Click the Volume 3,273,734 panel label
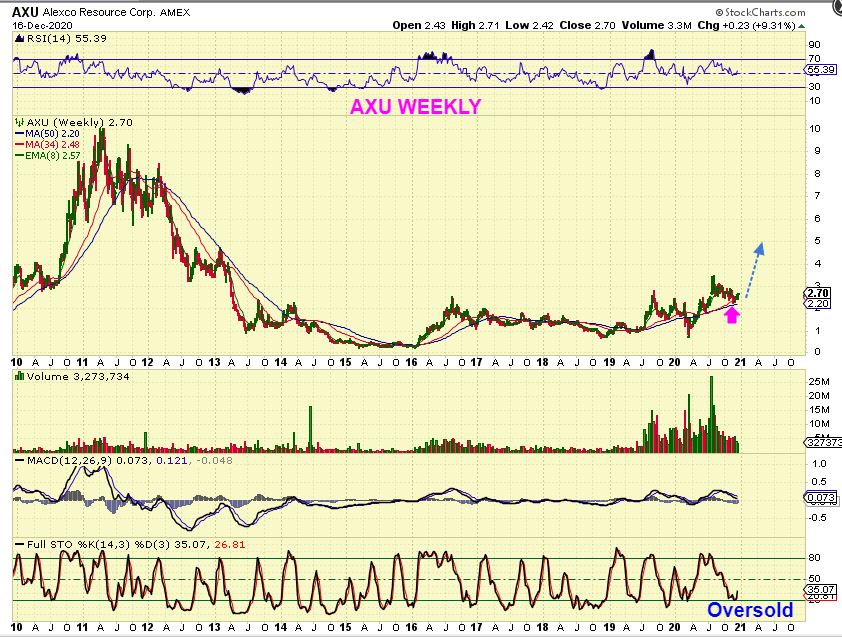Viewport: 842px width, 637px height. [x=78, y=377]
